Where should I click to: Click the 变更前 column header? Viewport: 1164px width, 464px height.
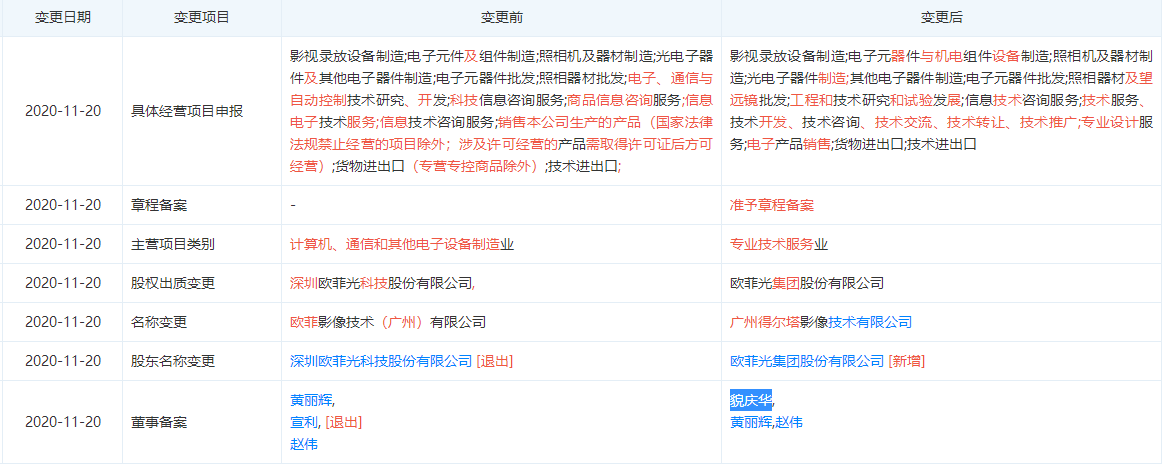tap(501, 18)
